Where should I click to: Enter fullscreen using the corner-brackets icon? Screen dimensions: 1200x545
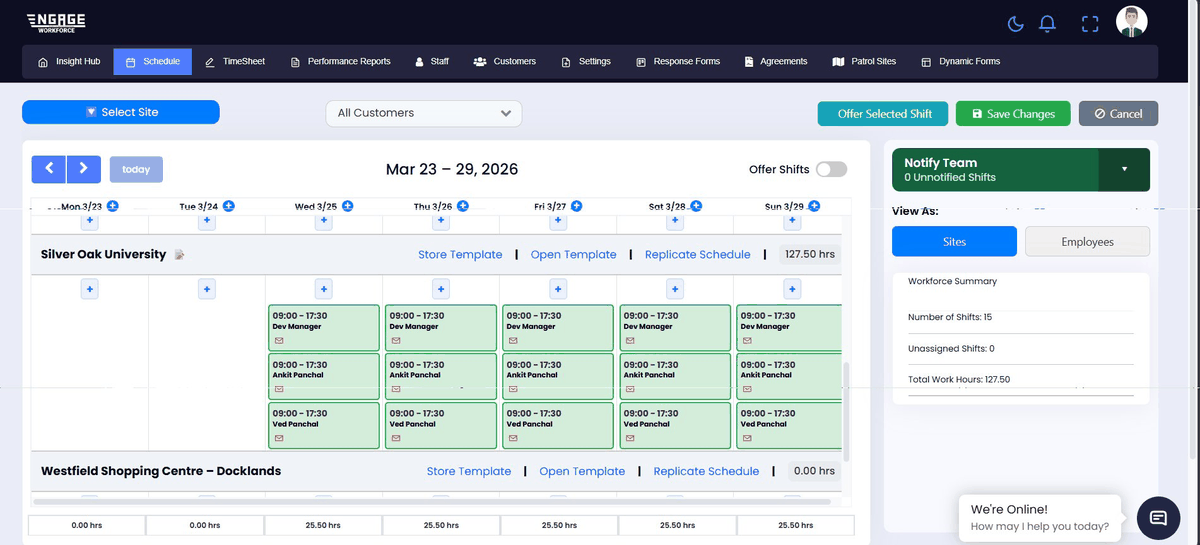pyautogui.click(x=1090, y=24)
